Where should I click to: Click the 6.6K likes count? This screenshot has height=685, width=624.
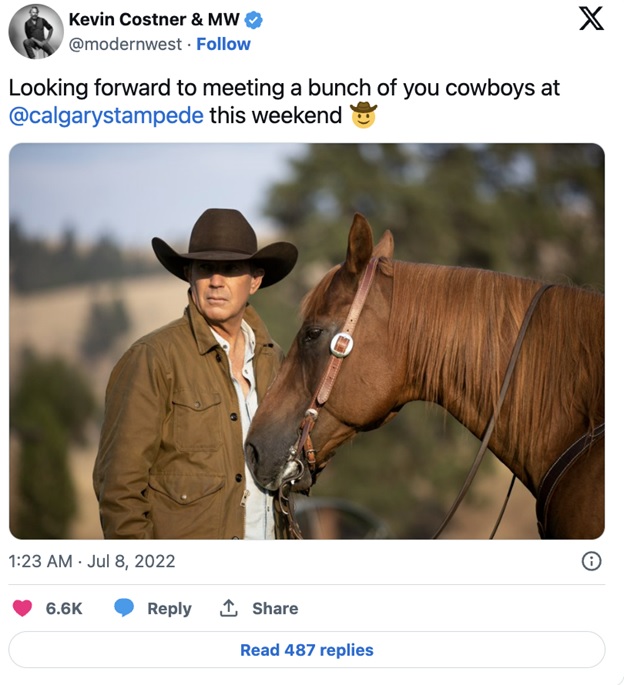click(x=64, y=608)
